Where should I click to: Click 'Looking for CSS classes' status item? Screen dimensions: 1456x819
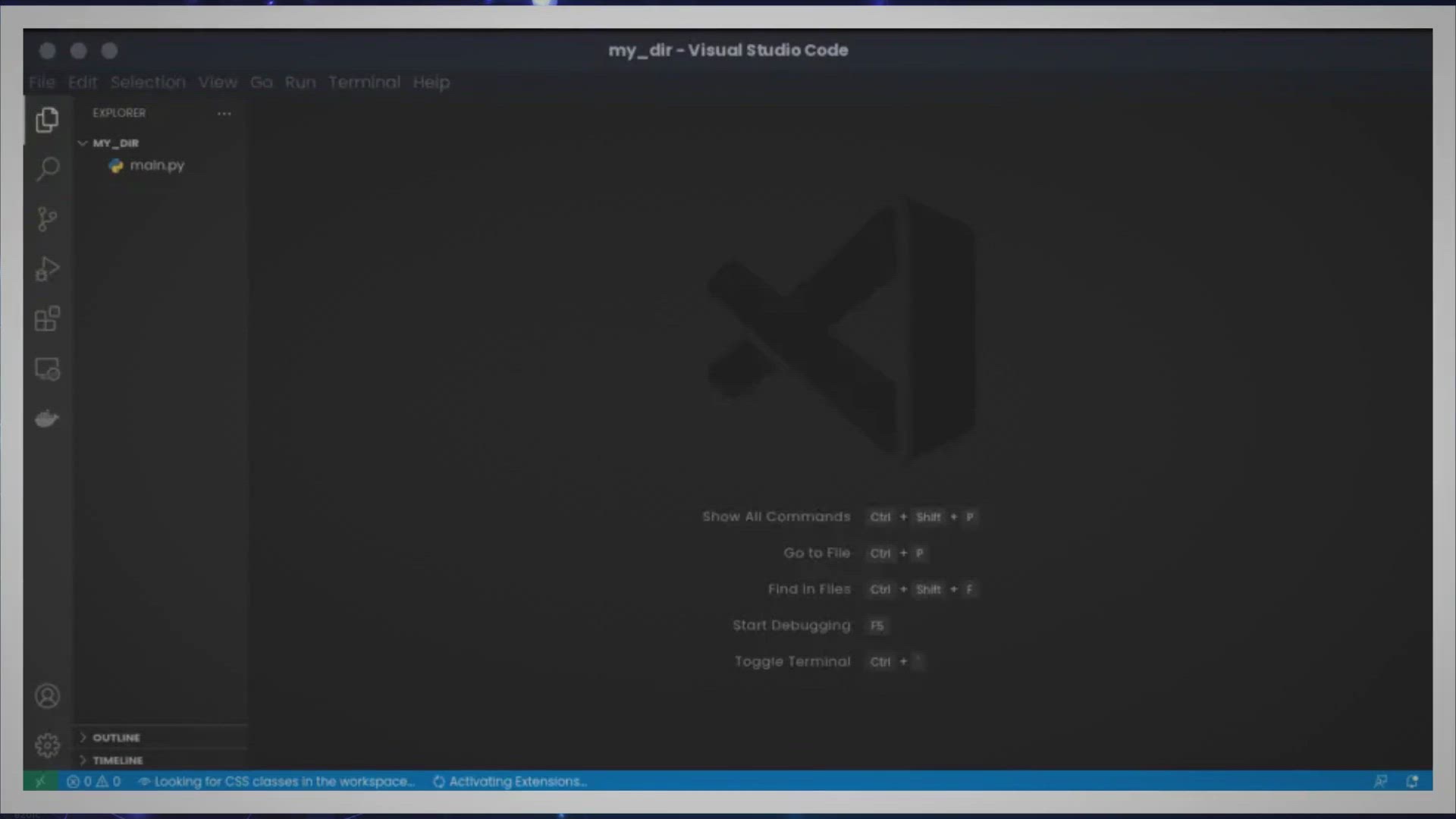click(277, 781)
